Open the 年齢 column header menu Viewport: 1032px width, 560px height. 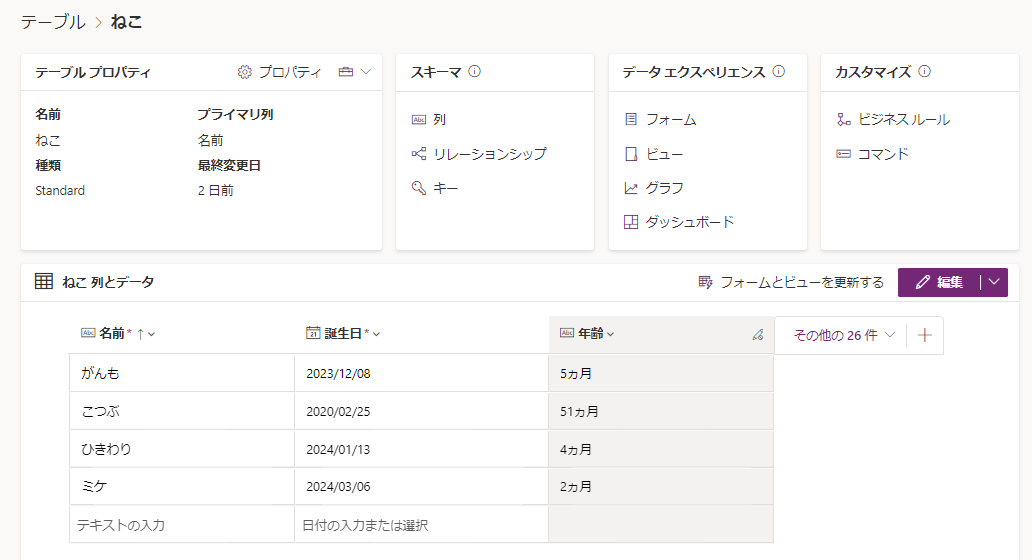point(587,334)
